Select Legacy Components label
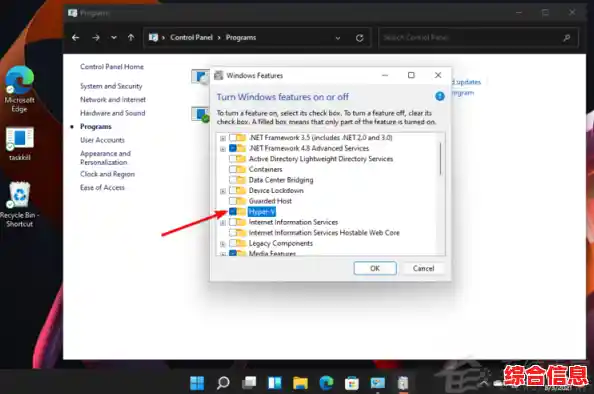The height and width of the screenshot is (394, 594). point(281,243)
